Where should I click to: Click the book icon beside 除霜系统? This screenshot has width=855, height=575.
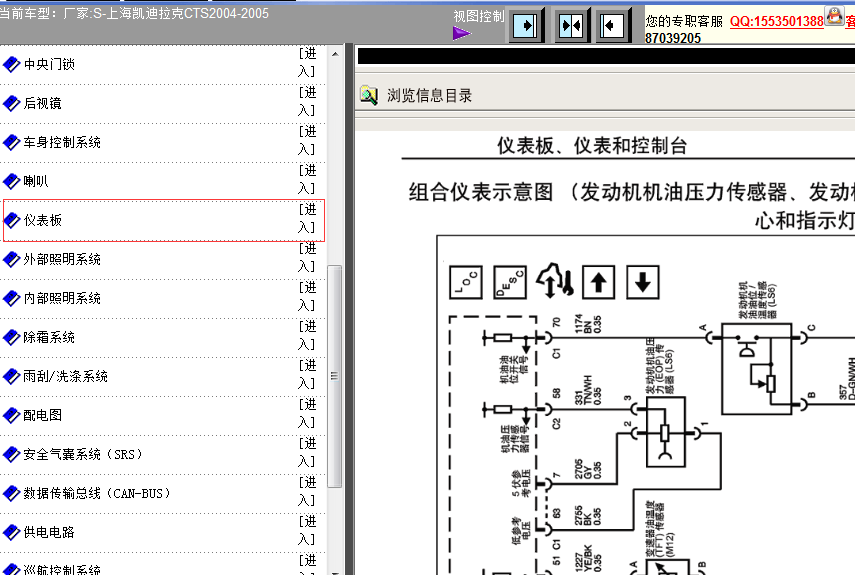click(11, 337)
